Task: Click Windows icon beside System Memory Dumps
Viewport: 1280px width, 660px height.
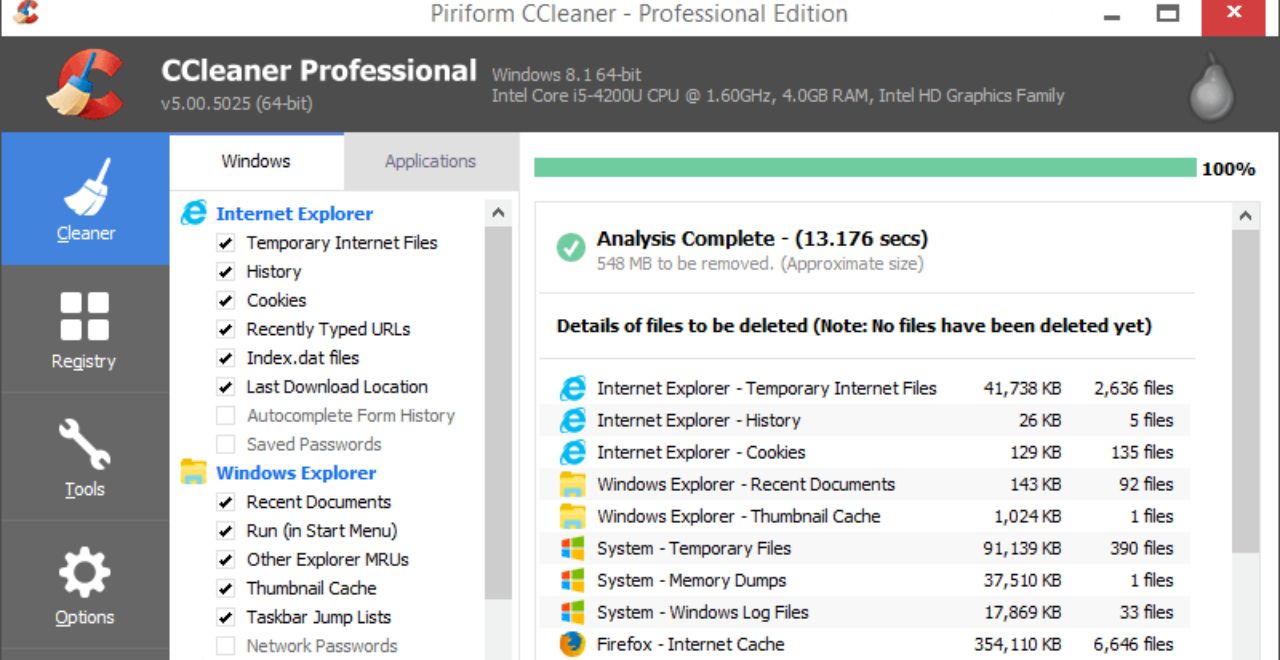Action: (572, 580)
